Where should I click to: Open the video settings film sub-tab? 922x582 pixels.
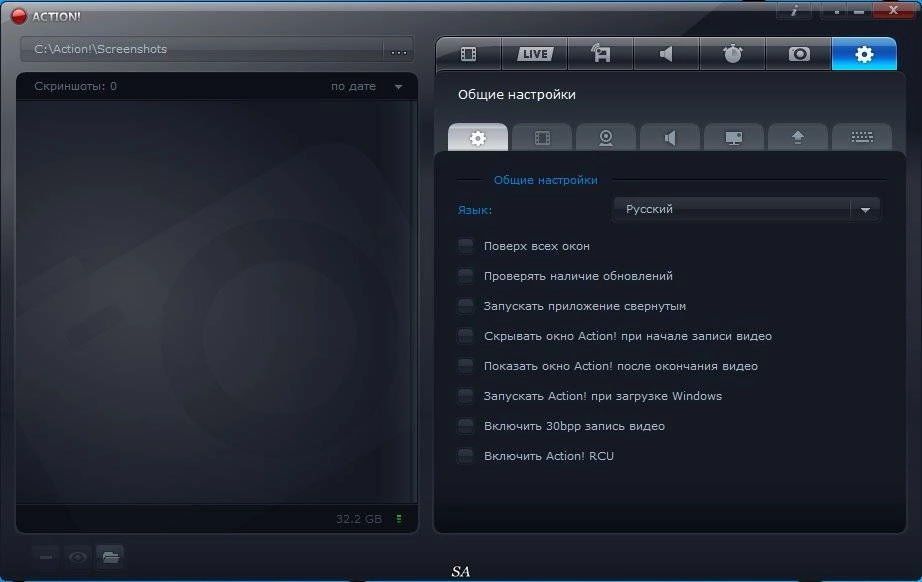542,138
